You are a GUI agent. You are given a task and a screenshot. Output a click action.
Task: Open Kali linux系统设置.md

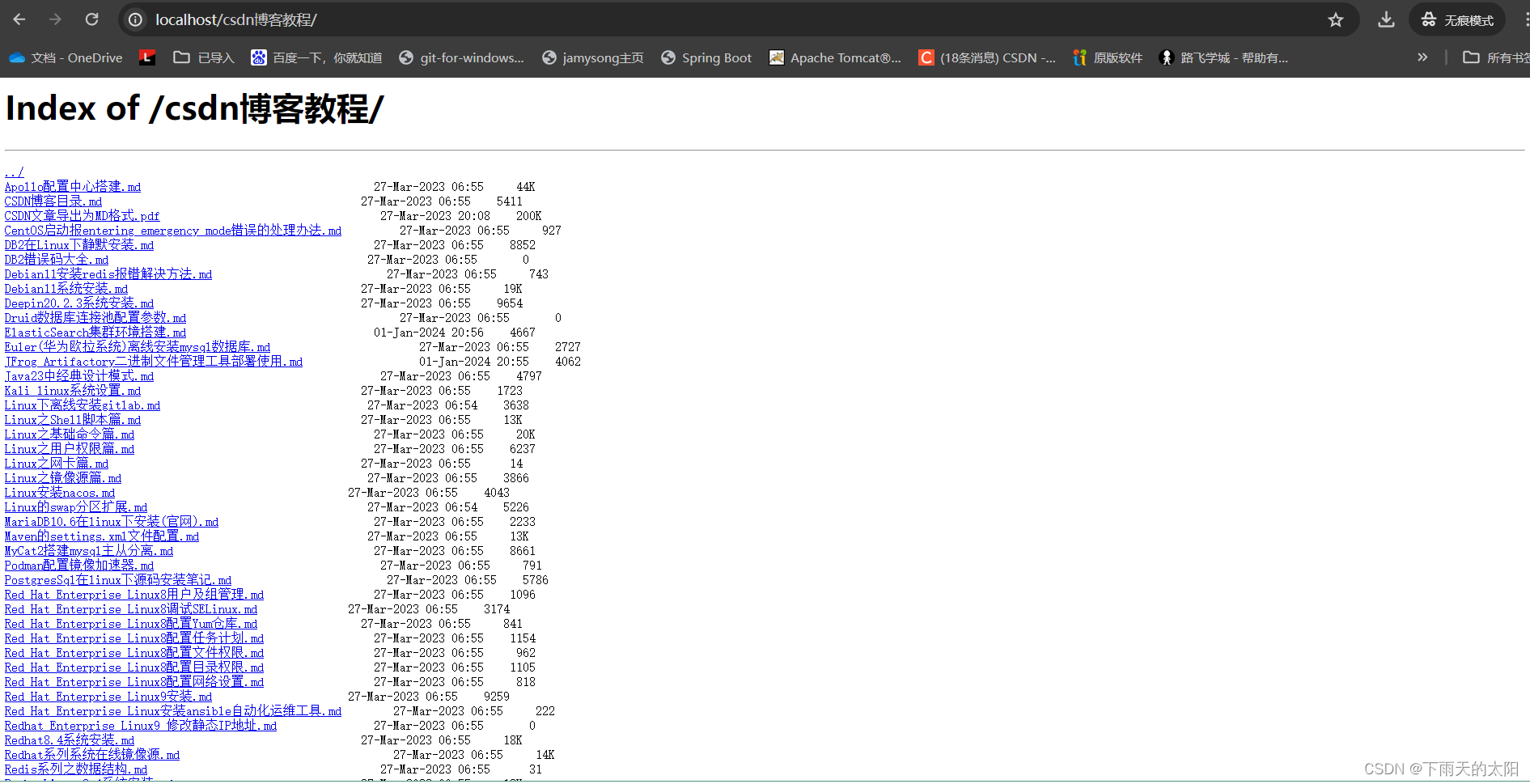73,391
